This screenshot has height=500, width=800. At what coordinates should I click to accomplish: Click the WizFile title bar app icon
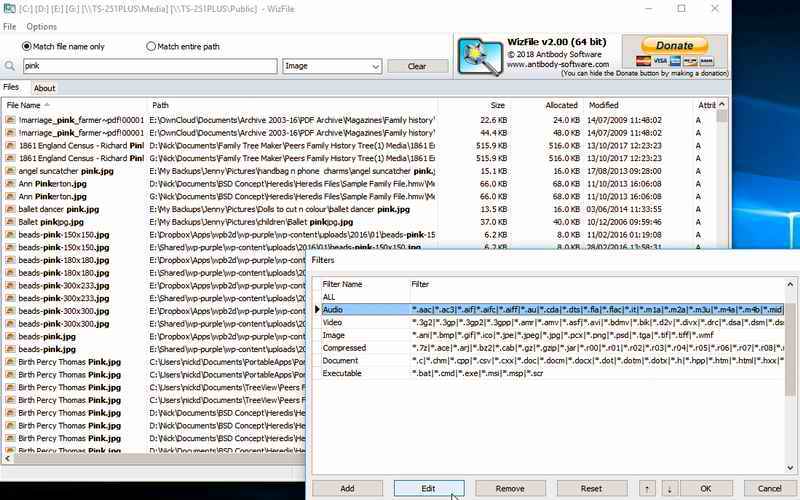[x=9, y=8]
